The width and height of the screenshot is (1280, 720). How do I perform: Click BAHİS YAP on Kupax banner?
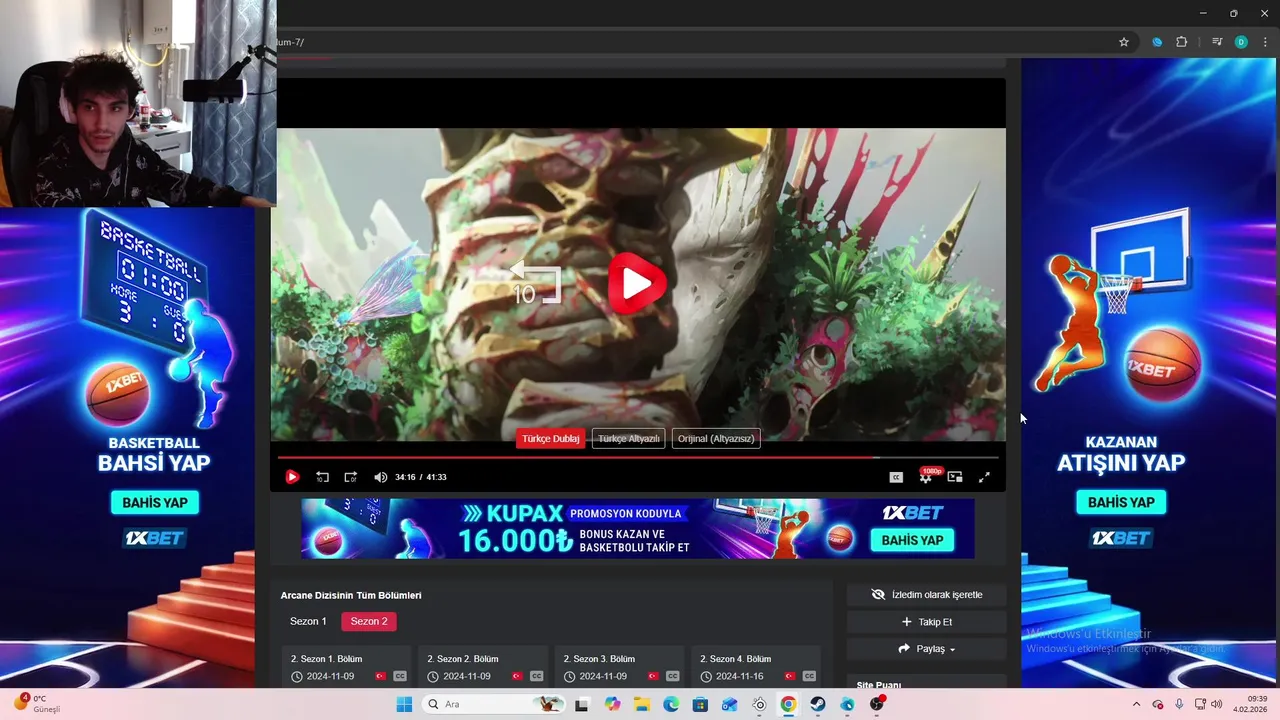coord(912,540)
